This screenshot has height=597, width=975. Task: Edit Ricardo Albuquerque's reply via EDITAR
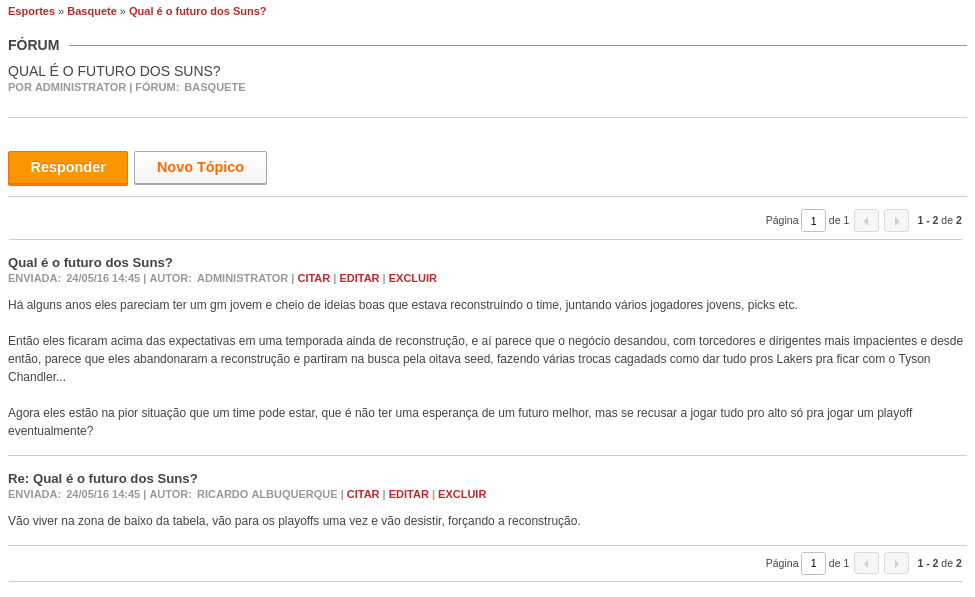coord(409,494)
